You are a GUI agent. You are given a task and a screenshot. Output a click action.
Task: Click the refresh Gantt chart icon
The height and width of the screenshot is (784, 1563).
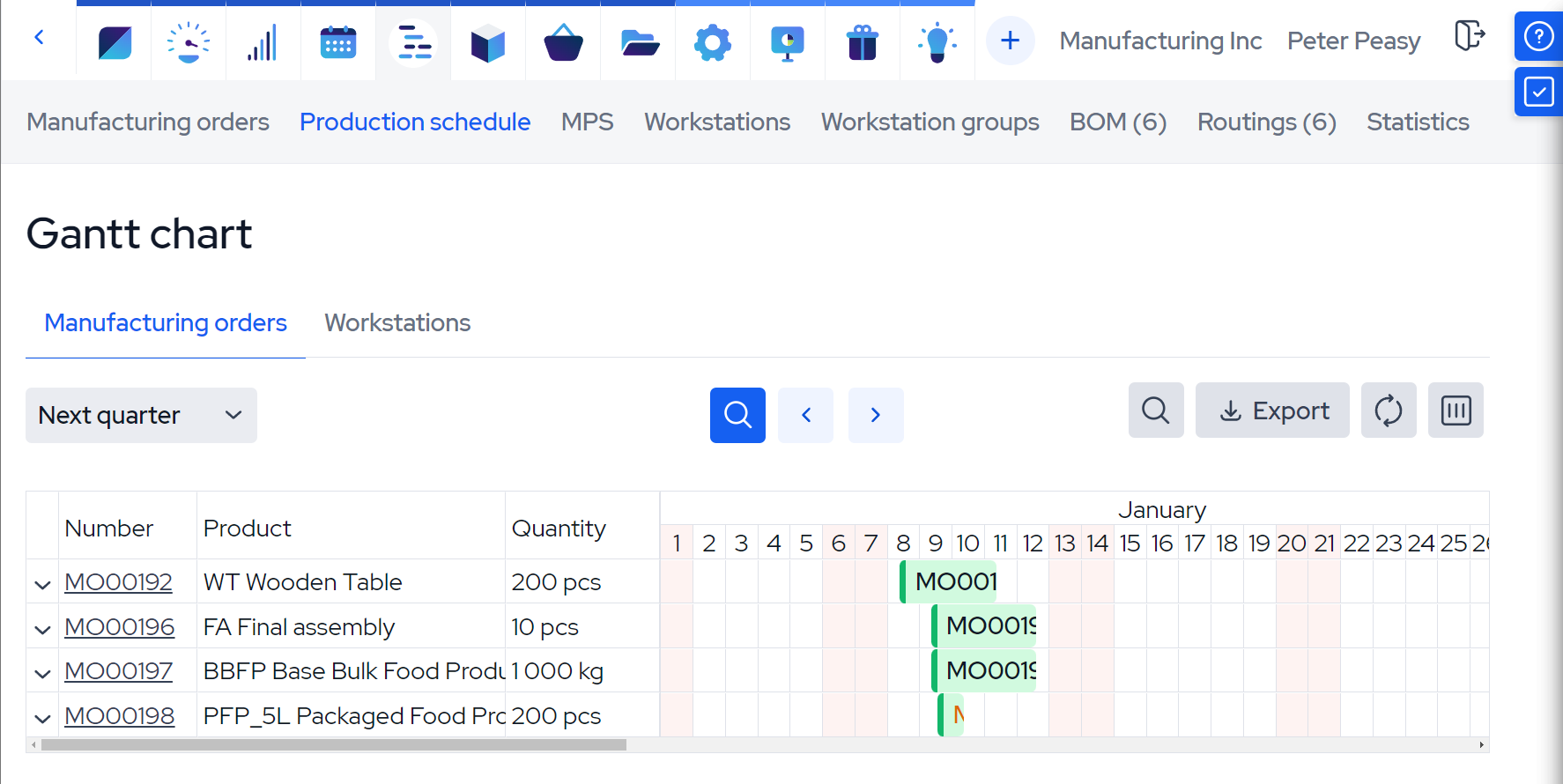(x=1388, y=410)
